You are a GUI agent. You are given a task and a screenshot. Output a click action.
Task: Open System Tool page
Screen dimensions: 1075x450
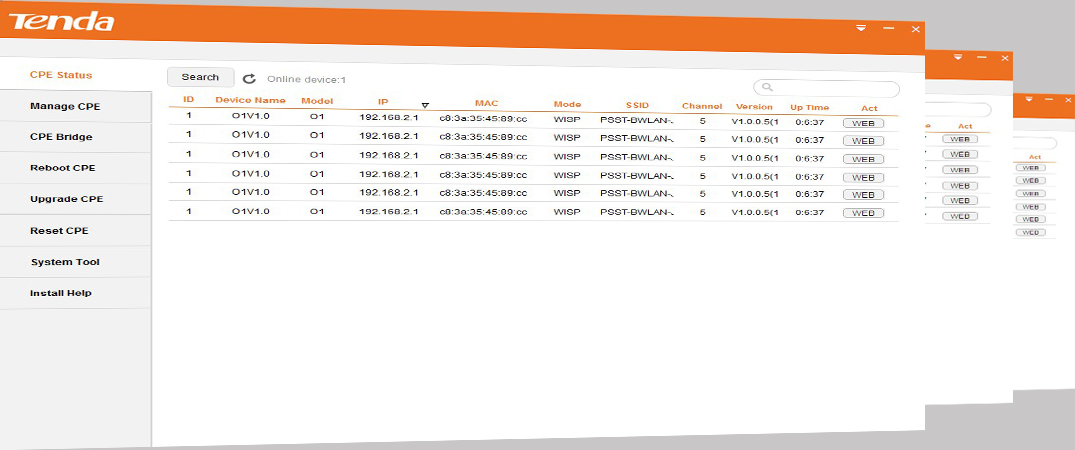[65, 262]
